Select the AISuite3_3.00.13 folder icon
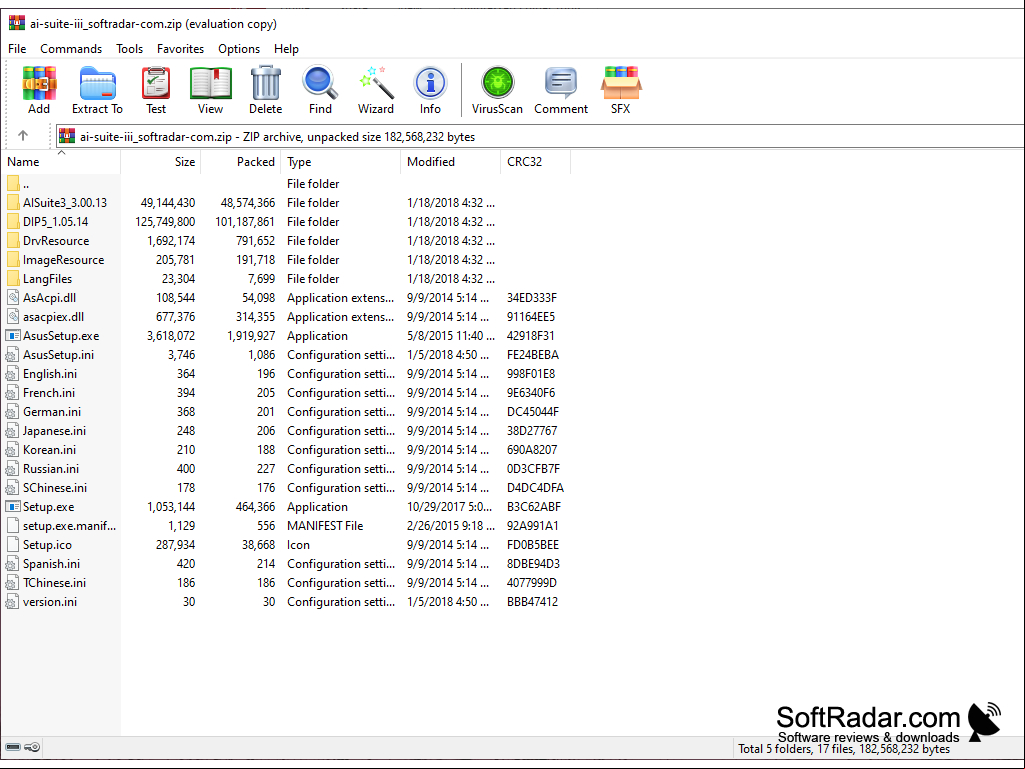The image size is (1025, 769). [x=12, y=203]
